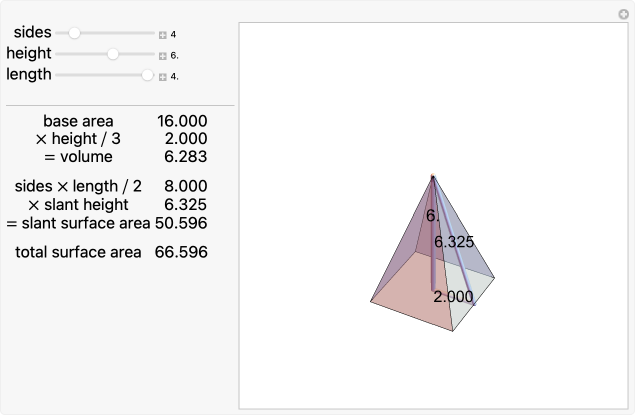Click the slant surface area value 50.596
The image size is (635, 416).
181,222
